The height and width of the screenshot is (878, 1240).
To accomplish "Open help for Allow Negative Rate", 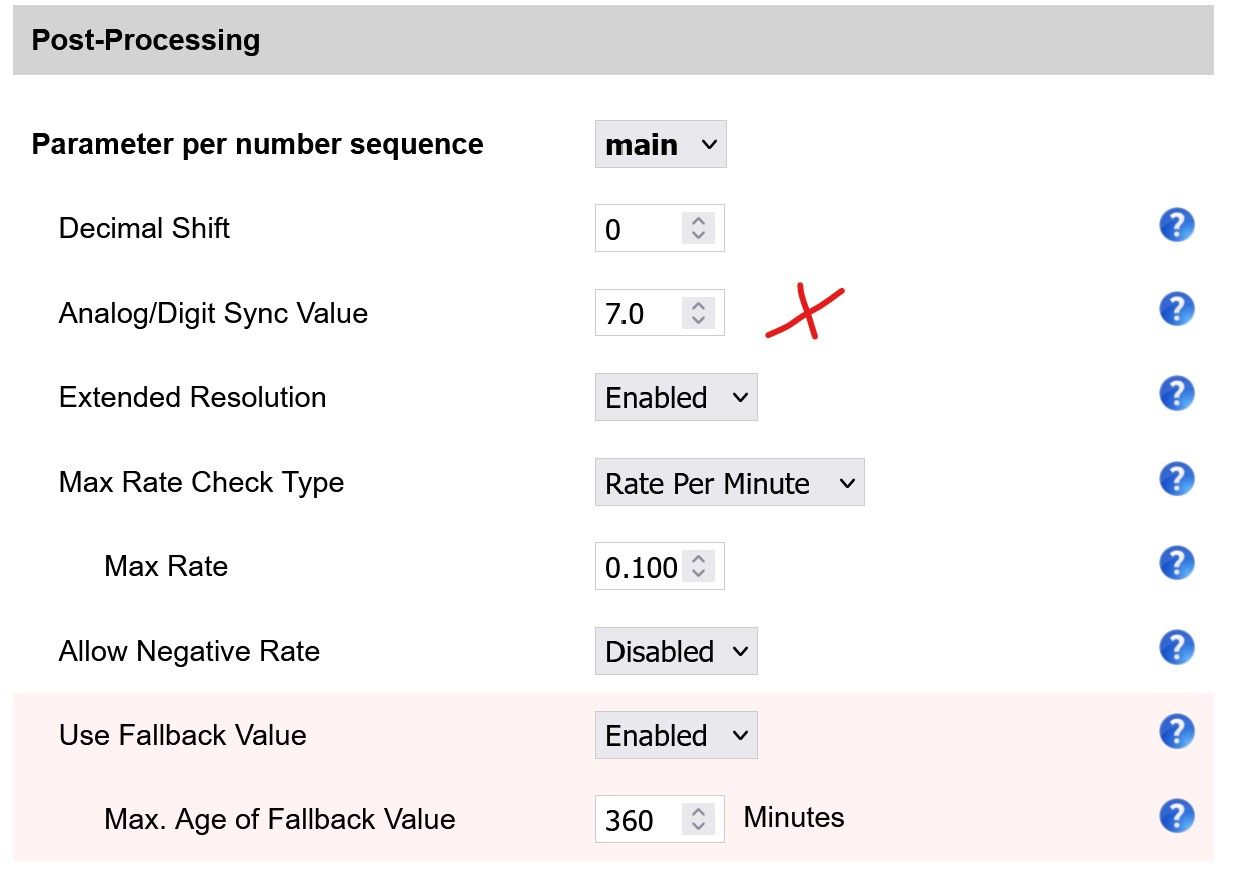I will pos(1177,647).
